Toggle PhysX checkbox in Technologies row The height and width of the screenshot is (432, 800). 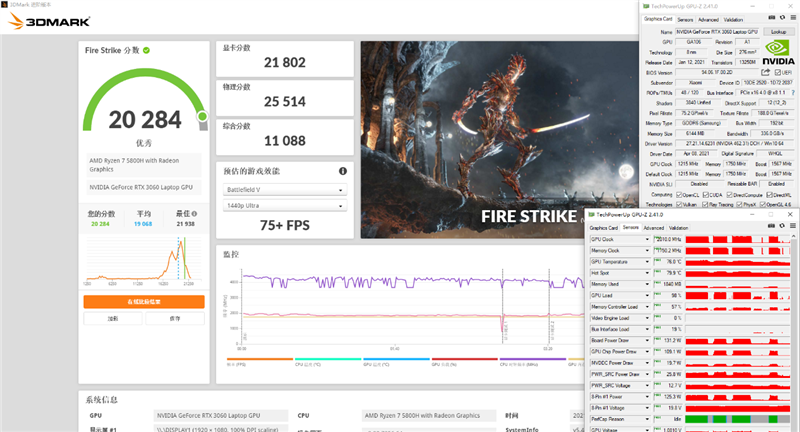(740, 205)
